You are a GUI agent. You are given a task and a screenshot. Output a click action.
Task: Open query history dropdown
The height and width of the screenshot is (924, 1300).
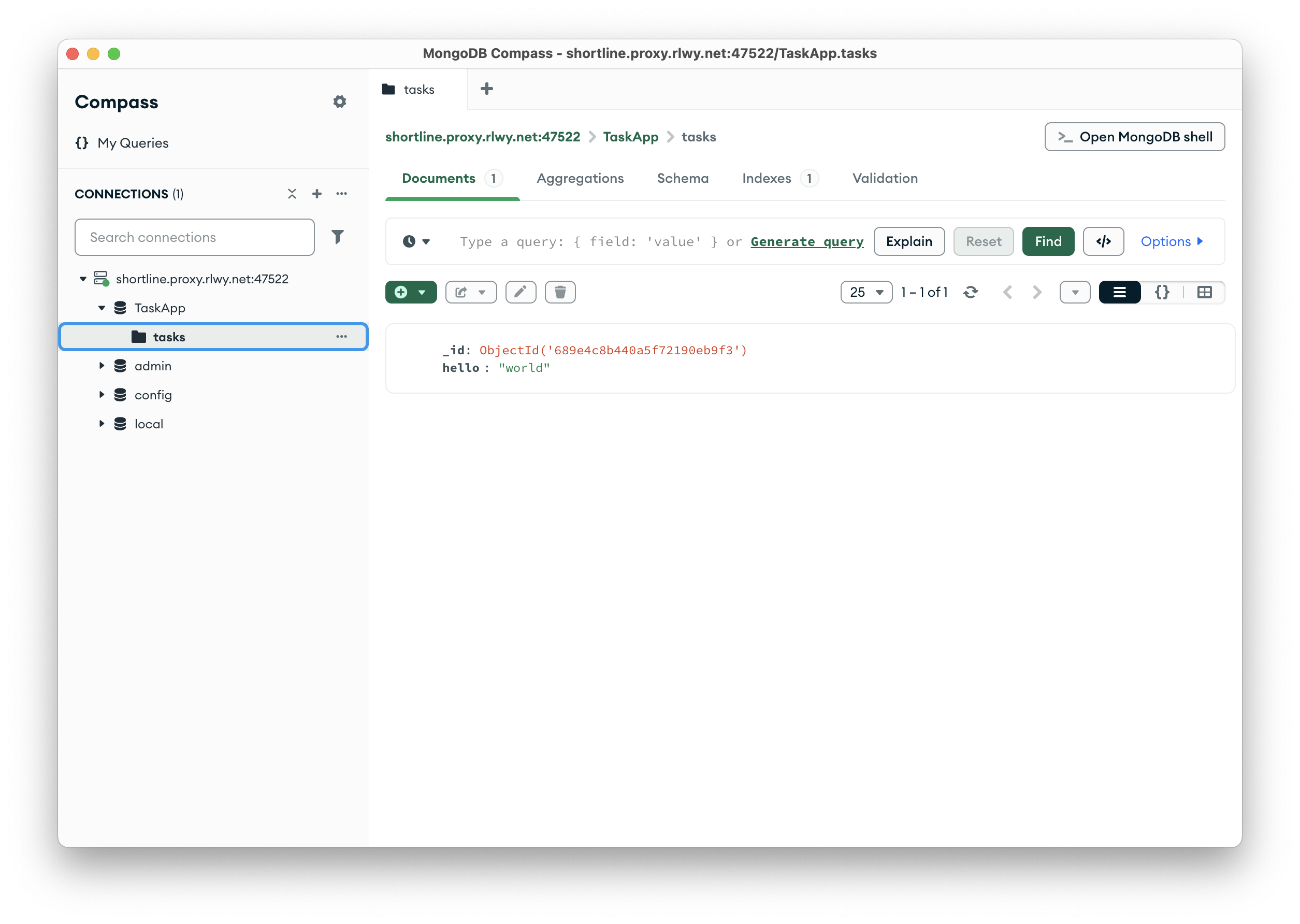416,241
